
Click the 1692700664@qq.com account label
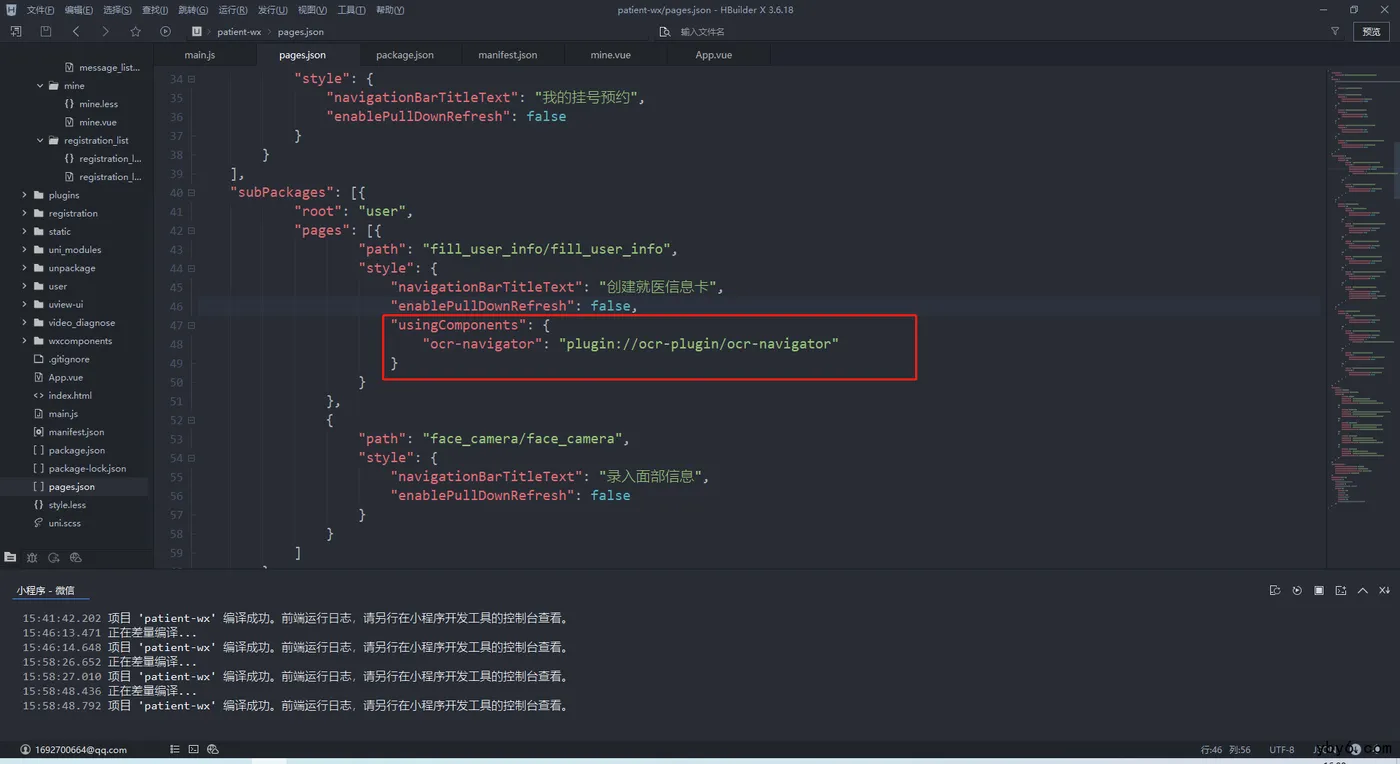click(81, 749)
